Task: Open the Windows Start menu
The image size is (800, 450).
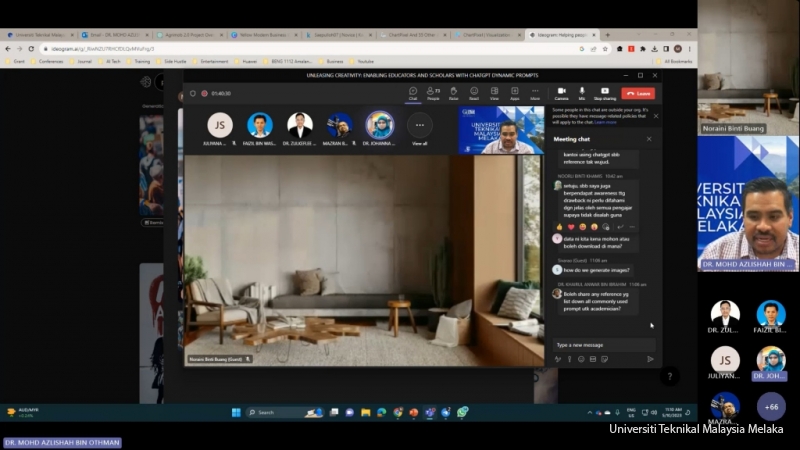Action: [238, 412]
